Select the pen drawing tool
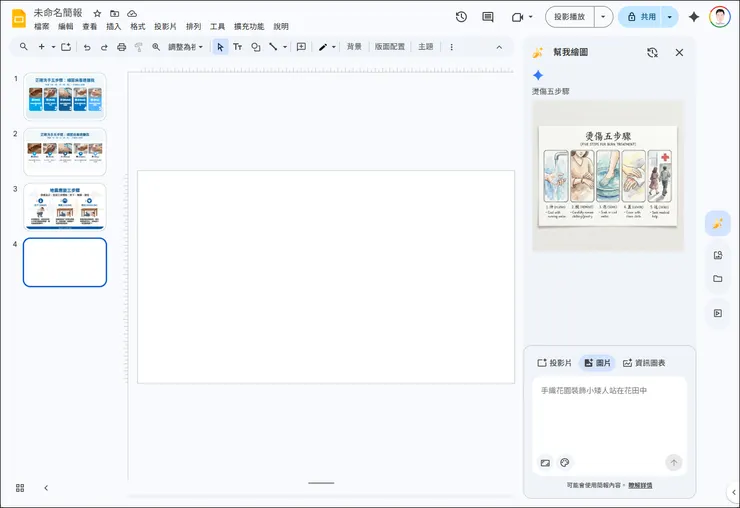Image resolution: width=740 pixels, height=508 pixels. [x=323, y=47]
